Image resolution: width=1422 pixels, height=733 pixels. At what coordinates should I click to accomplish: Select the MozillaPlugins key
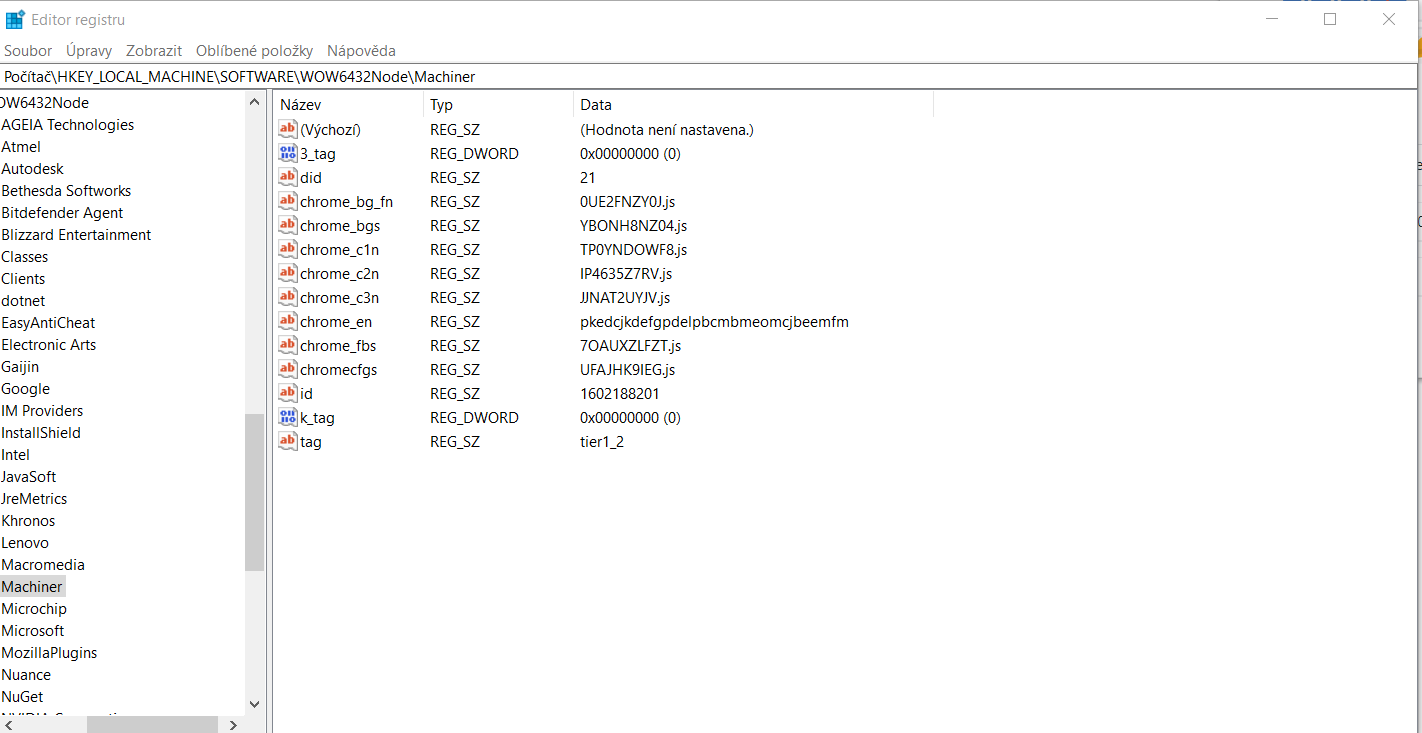click(x=49, y=653)
